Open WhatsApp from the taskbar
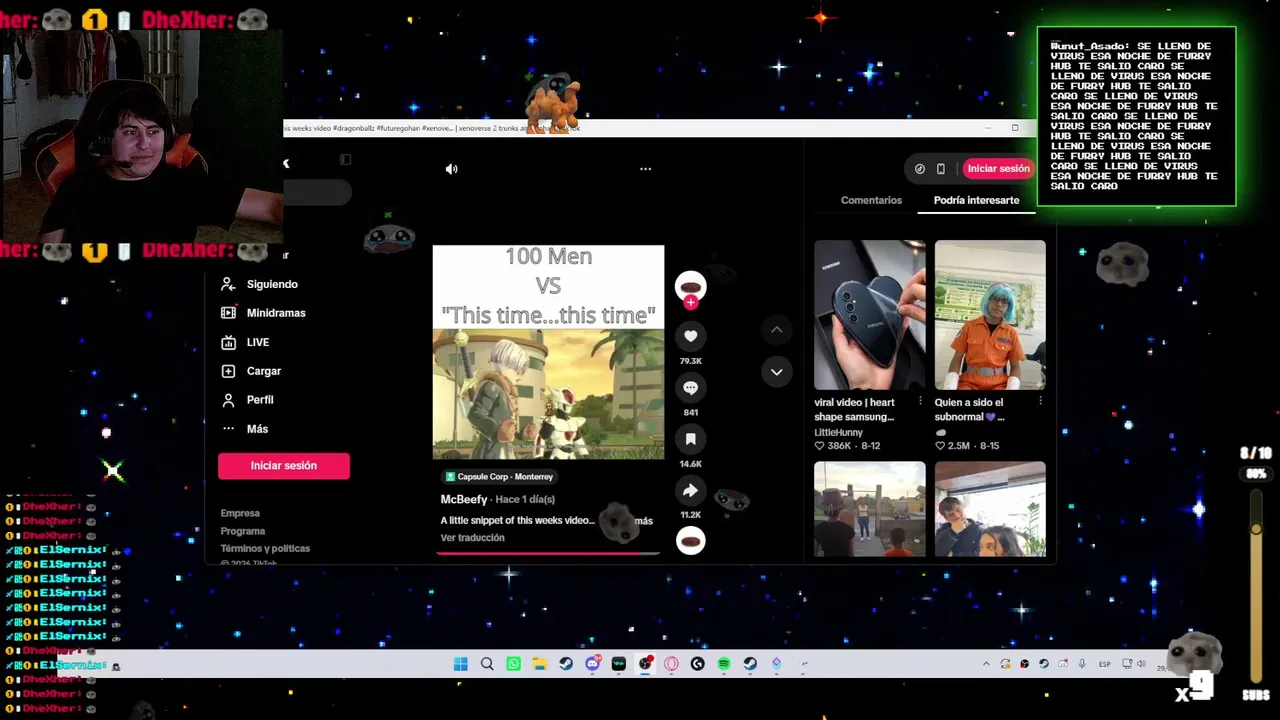Viewport: 1280px width, 720px height. 513,664
